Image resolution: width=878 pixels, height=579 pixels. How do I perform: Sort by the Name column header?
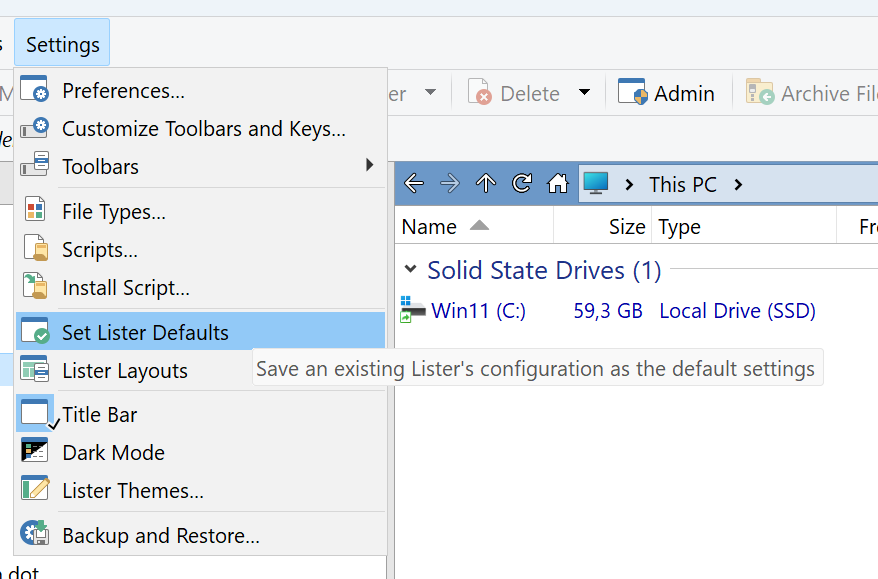429,227
